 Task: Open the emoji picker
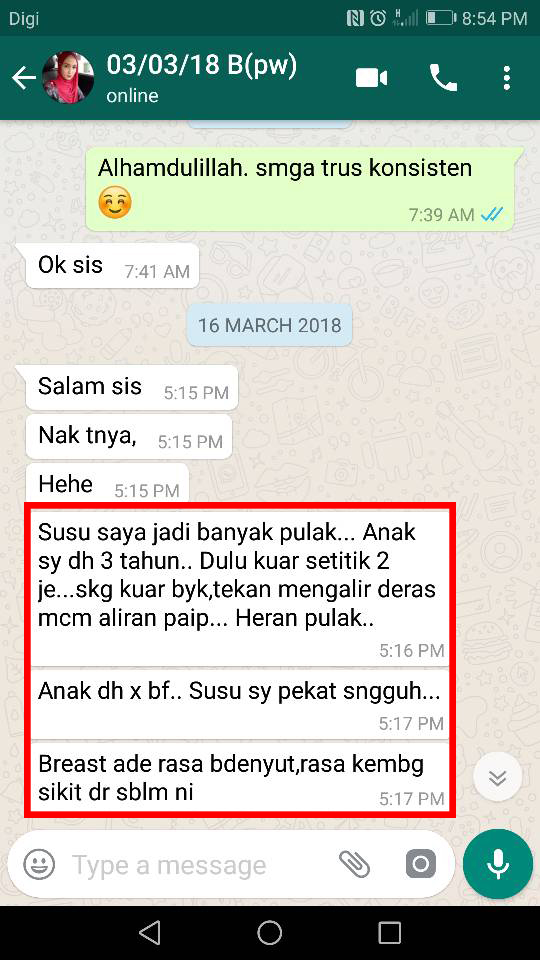39,864
